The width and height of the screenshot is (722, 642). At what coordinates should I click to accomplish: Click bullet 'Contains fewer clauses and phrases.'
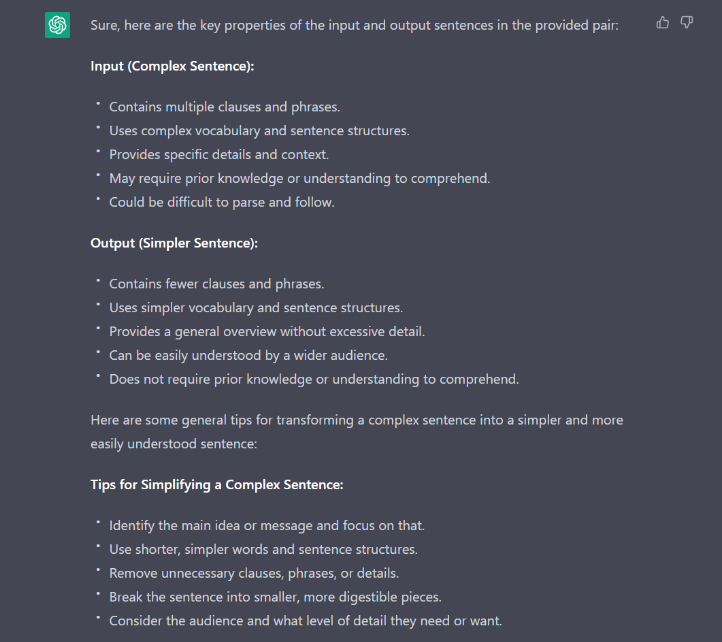click(x=216, y=284)
